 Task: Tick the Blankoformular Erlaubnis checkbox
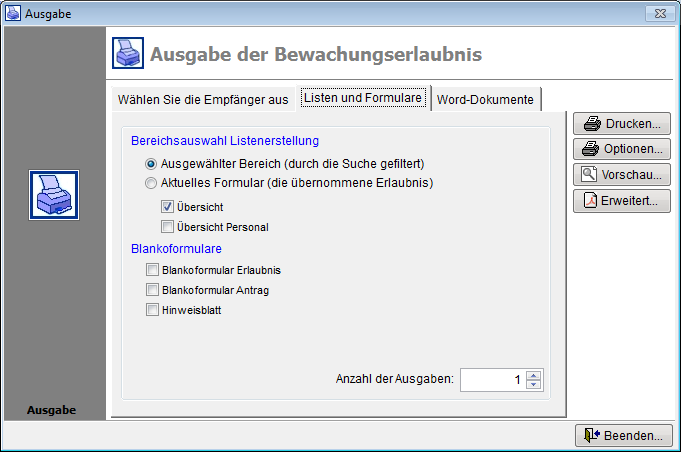point(152,270)
